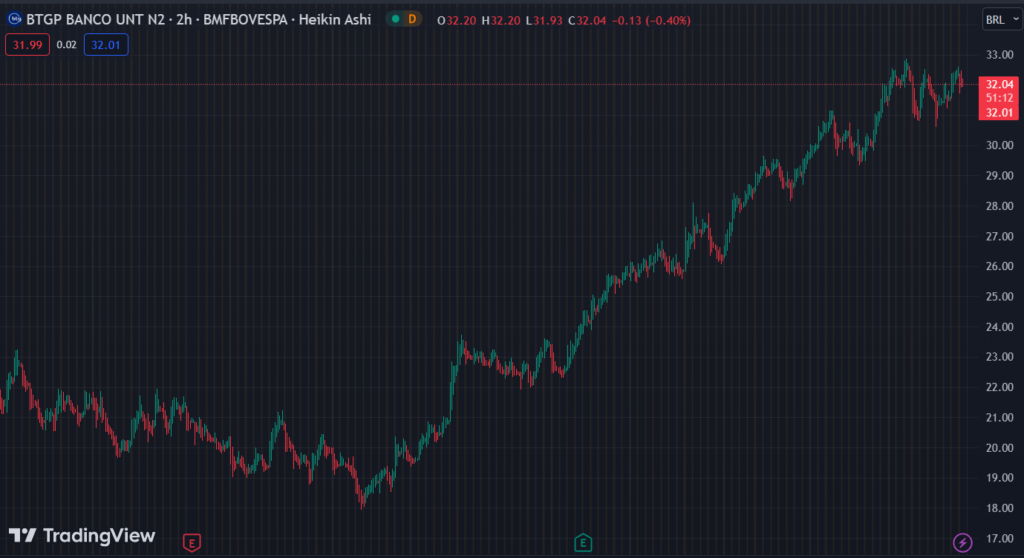Image resolution: width=1024 pixels, height=558 pixels.
Task: Click the 0.02 spread value
Action: click(67, 45)
